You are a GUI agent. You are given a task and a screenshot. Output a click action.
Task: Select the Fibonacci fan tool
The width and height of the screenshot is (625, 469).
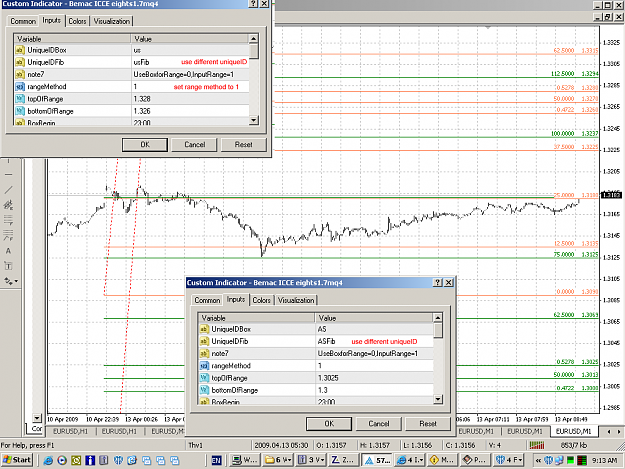(8, 235)
